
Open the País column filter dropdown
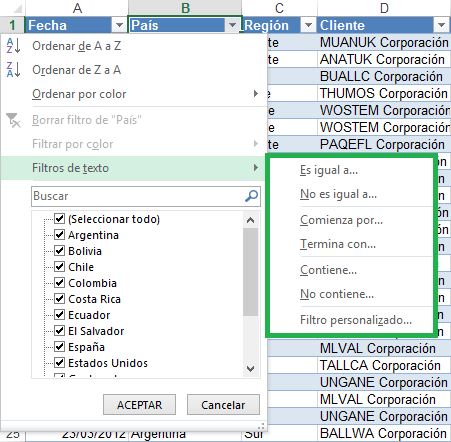(x=232, y=25)
